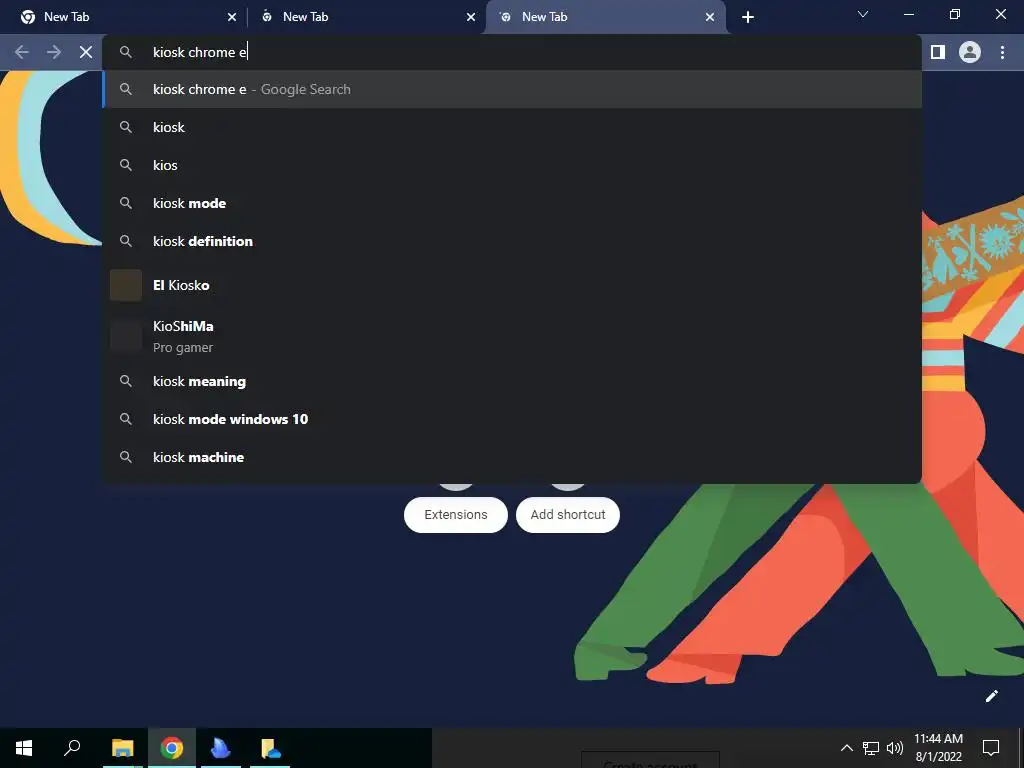The height and width of the screenshot is (768, 1024).
Task: Show hidden system tray icons
Action: [846, 748]
